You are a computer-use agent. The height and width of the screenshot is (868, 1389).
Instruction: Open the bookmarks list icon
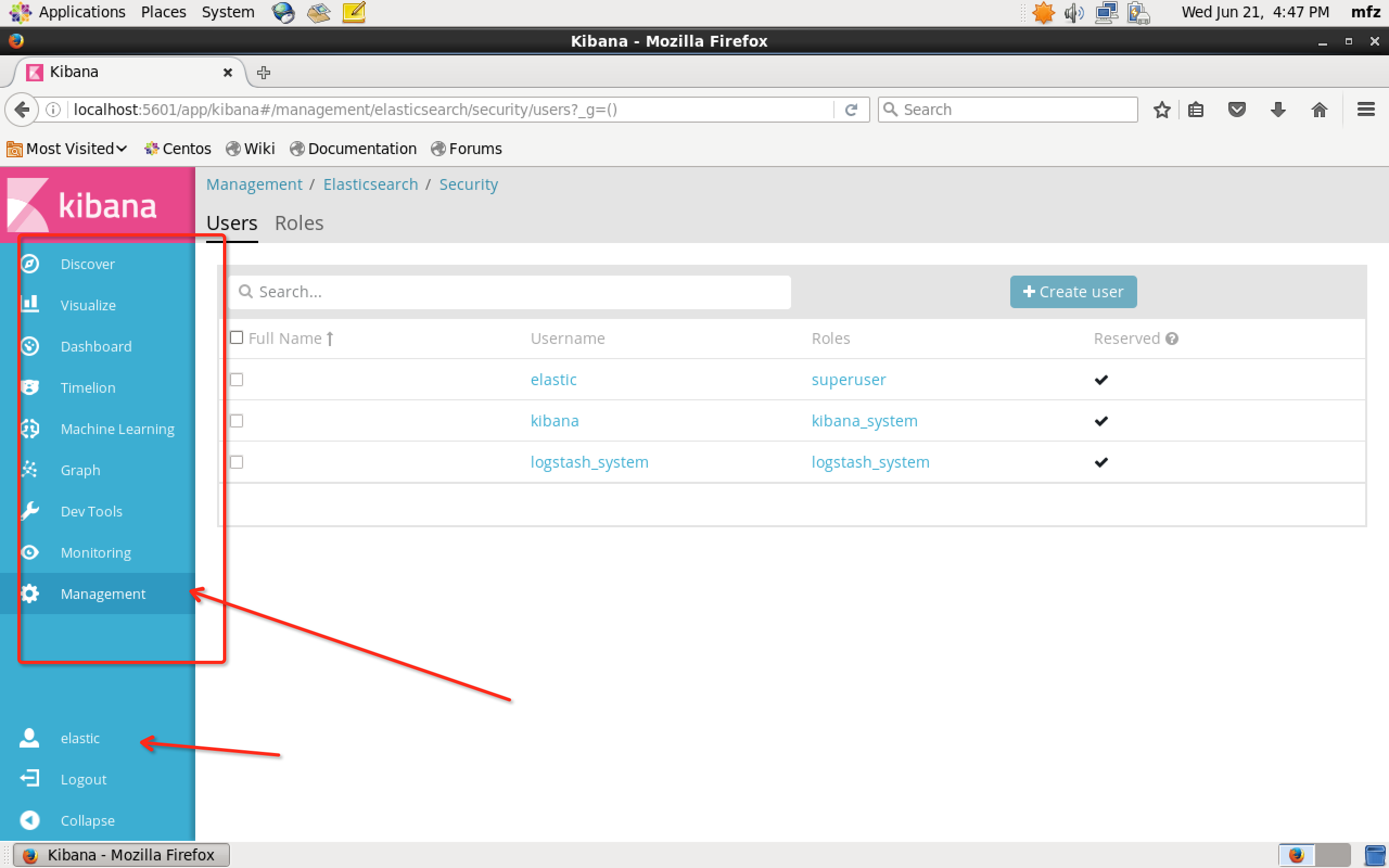click(x=1196, y=109)
